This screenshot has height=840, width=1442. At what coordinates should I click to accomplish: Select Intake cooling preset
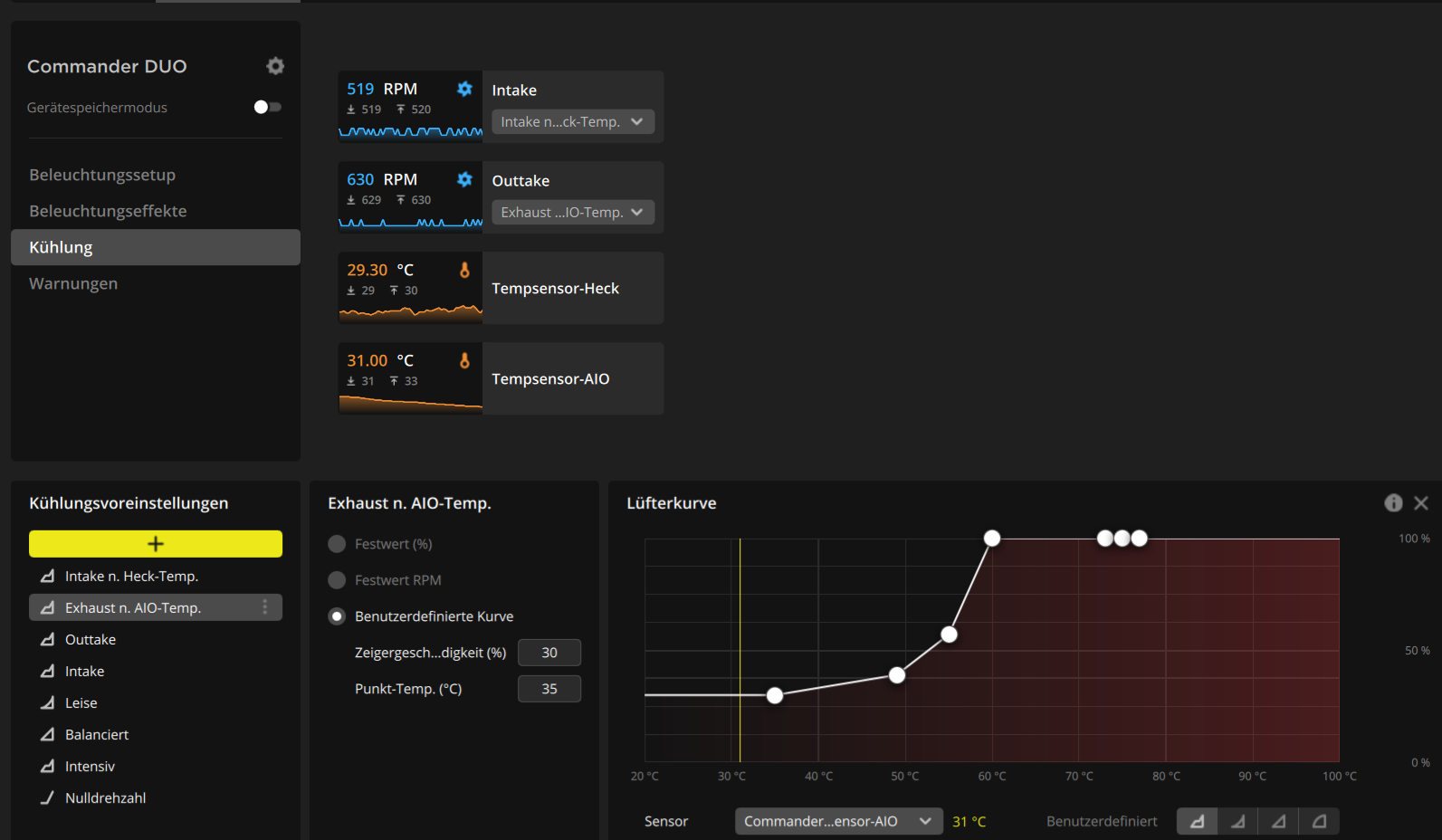(x=156, y=671)
